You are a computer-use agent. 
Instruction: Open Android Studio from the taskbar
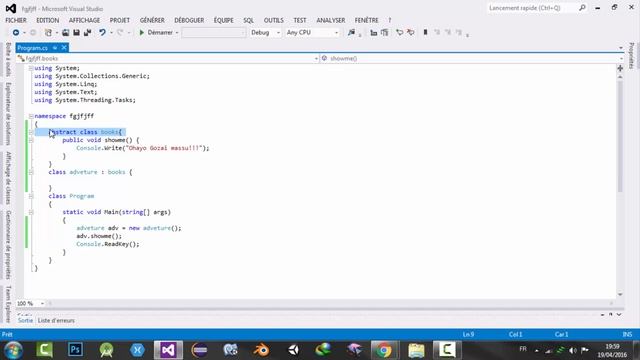pos(106,350)
